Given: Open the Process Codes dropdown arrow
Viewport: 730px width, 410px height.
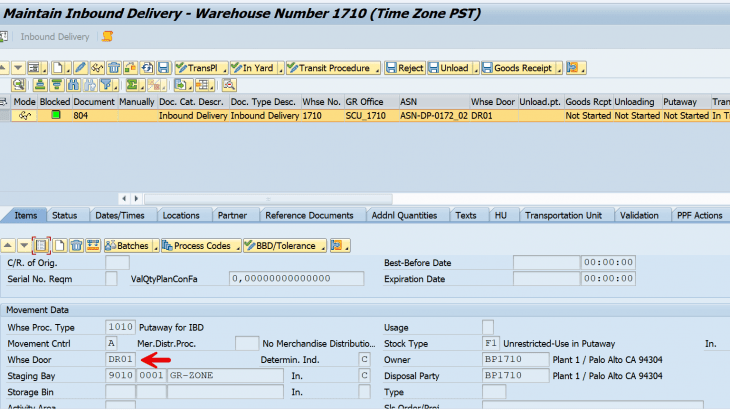Looking at the screenshot, I should tap(238, 247).
